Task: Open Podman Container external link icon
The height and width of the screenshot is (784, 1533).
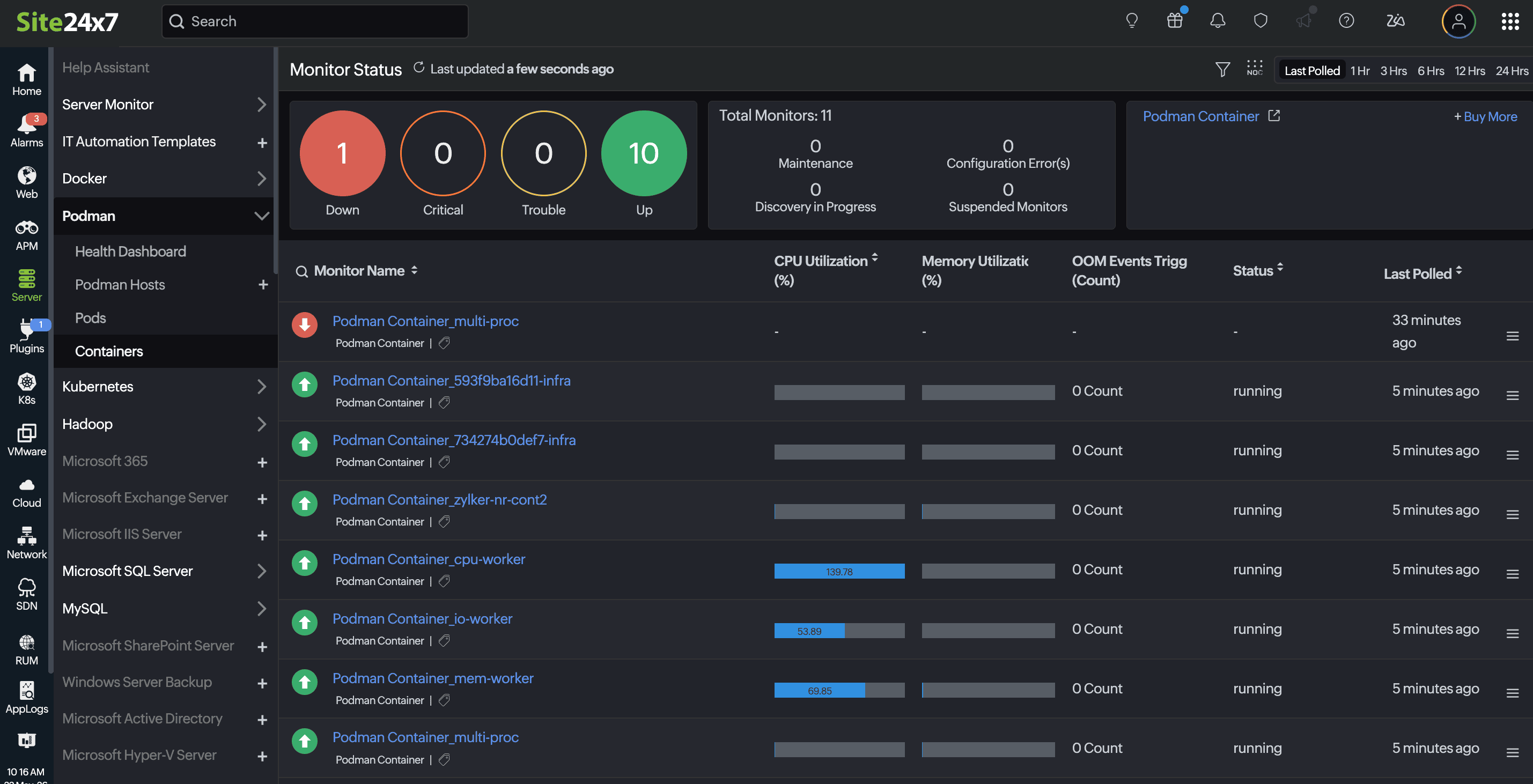Action: point(1273,115)
